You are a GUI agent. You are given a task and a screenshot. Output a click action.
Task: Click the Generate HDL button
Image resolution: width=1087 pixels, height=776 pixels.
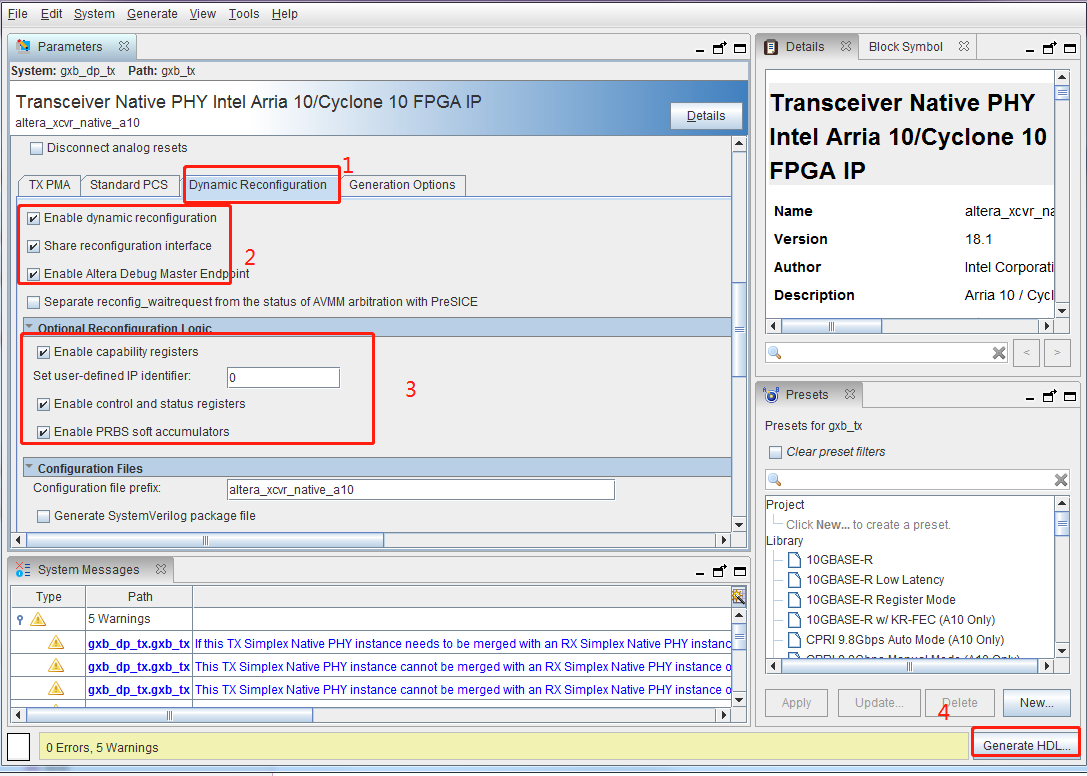pos(1026,745)
